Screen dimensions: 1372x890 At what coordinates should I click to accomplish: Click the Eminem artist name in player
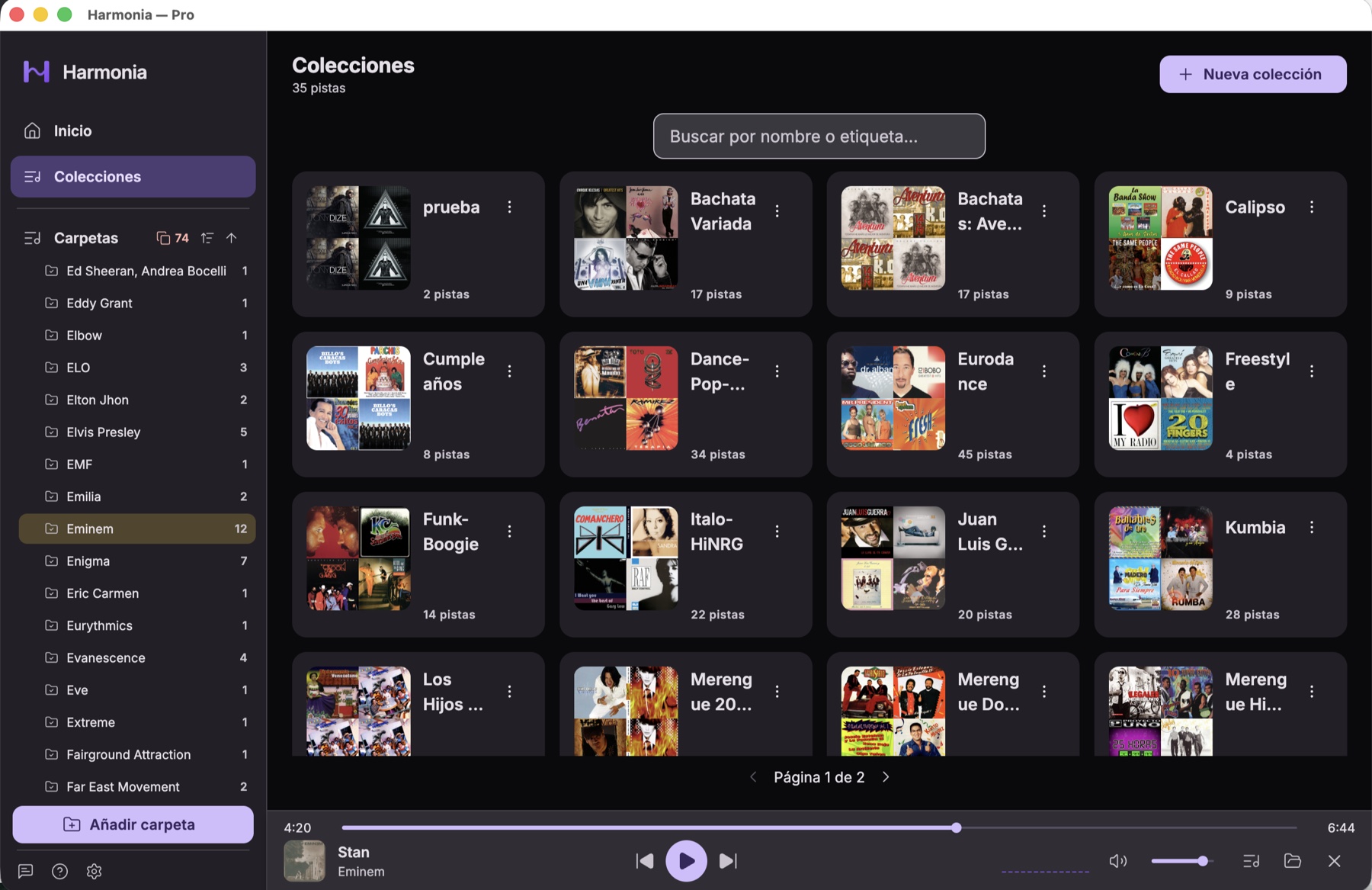click(361, 872)
